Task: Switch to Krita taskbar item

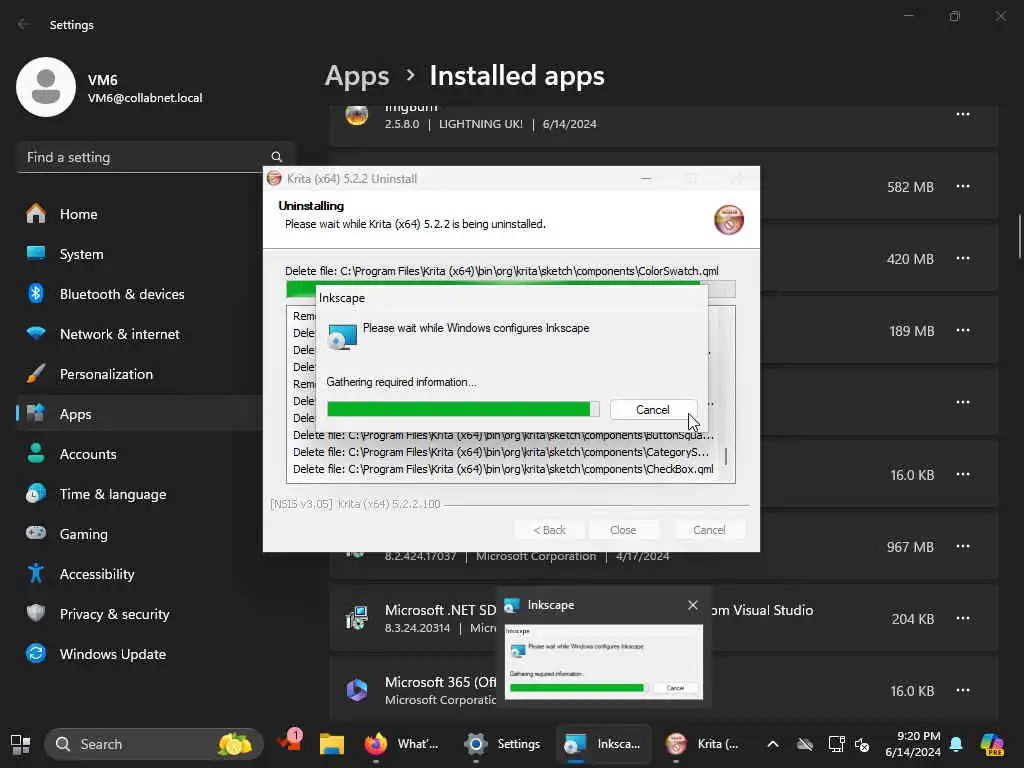Action: pyautogui.click(x=703, y=744)
